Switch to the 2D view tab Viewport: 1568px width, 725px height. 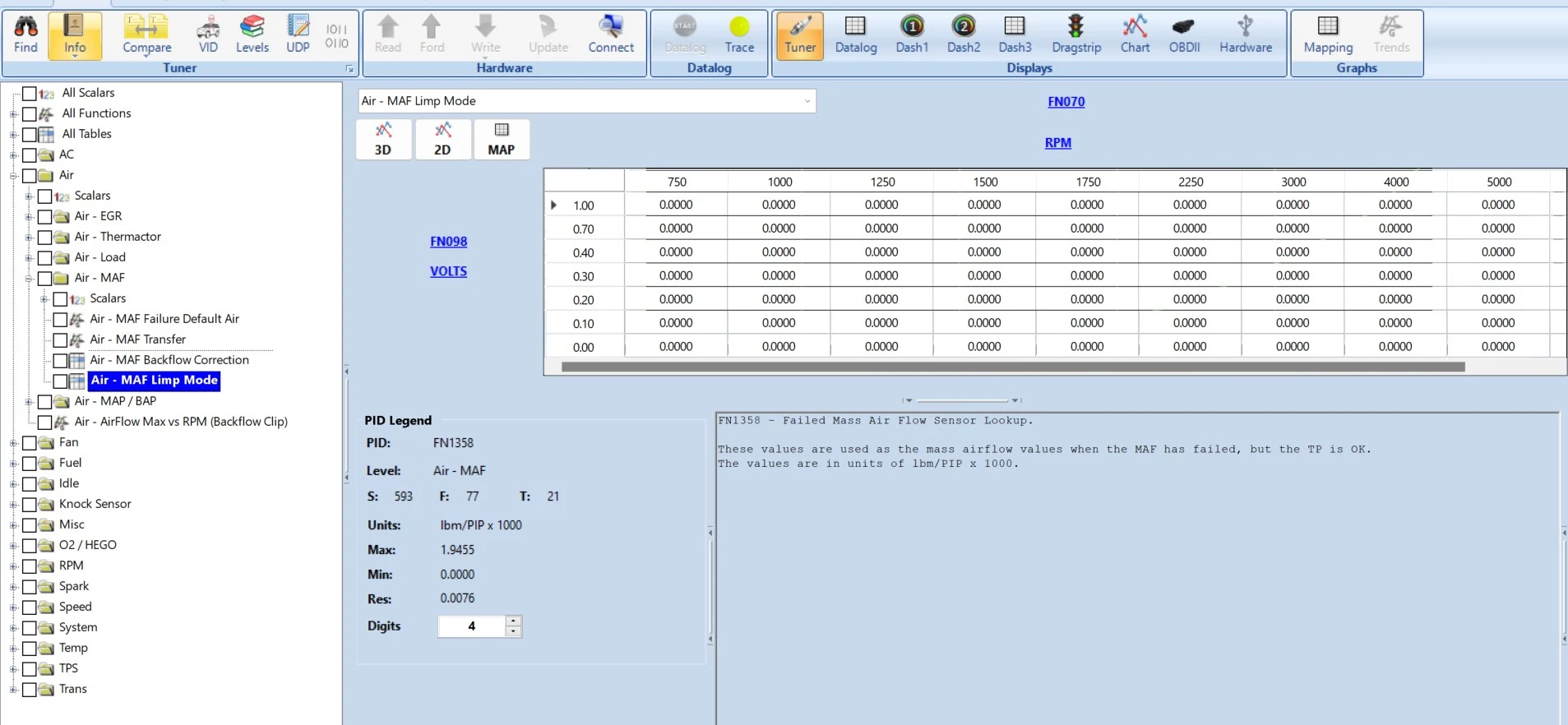tap(442, 139)
